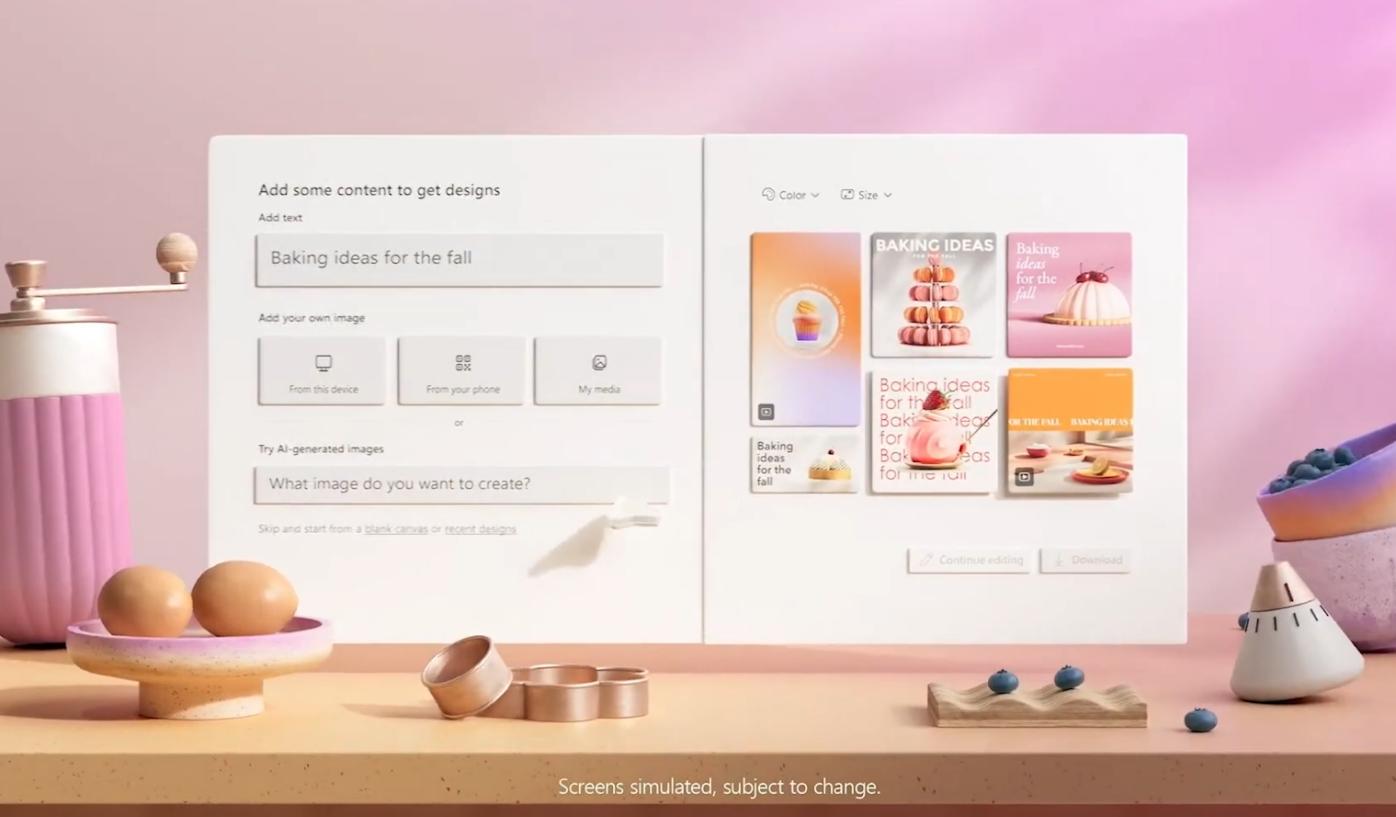The width and height of the screenshot is (1396, 817).
Task: Click the video badge on the orange design
Action: pos(1023,477)
